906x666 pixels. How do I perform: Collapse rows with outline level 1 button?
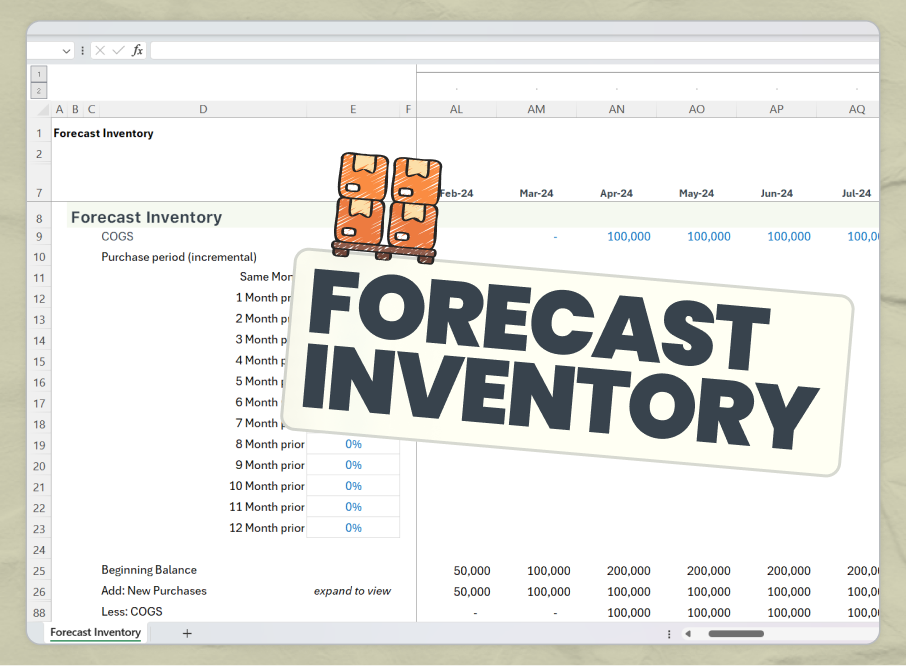pos(38,73)
